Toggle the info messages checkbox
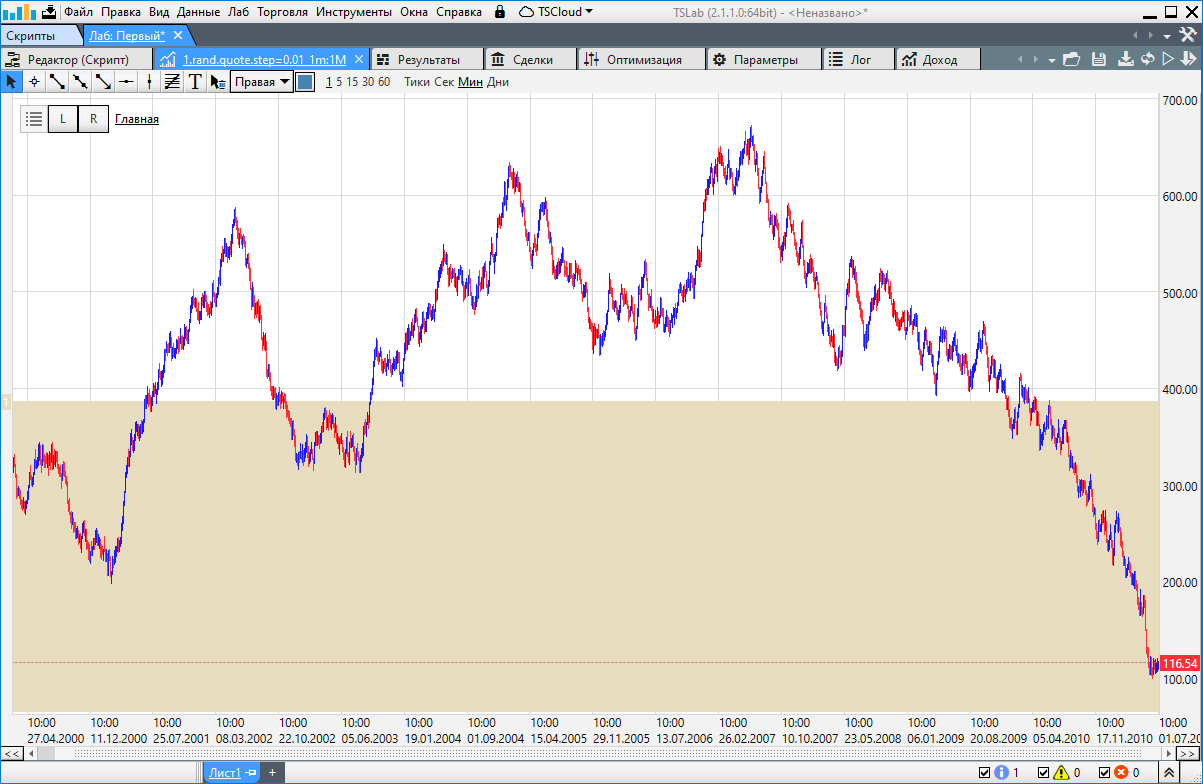The height and width of the screenshot is (784, 1203). pos(985,773)
